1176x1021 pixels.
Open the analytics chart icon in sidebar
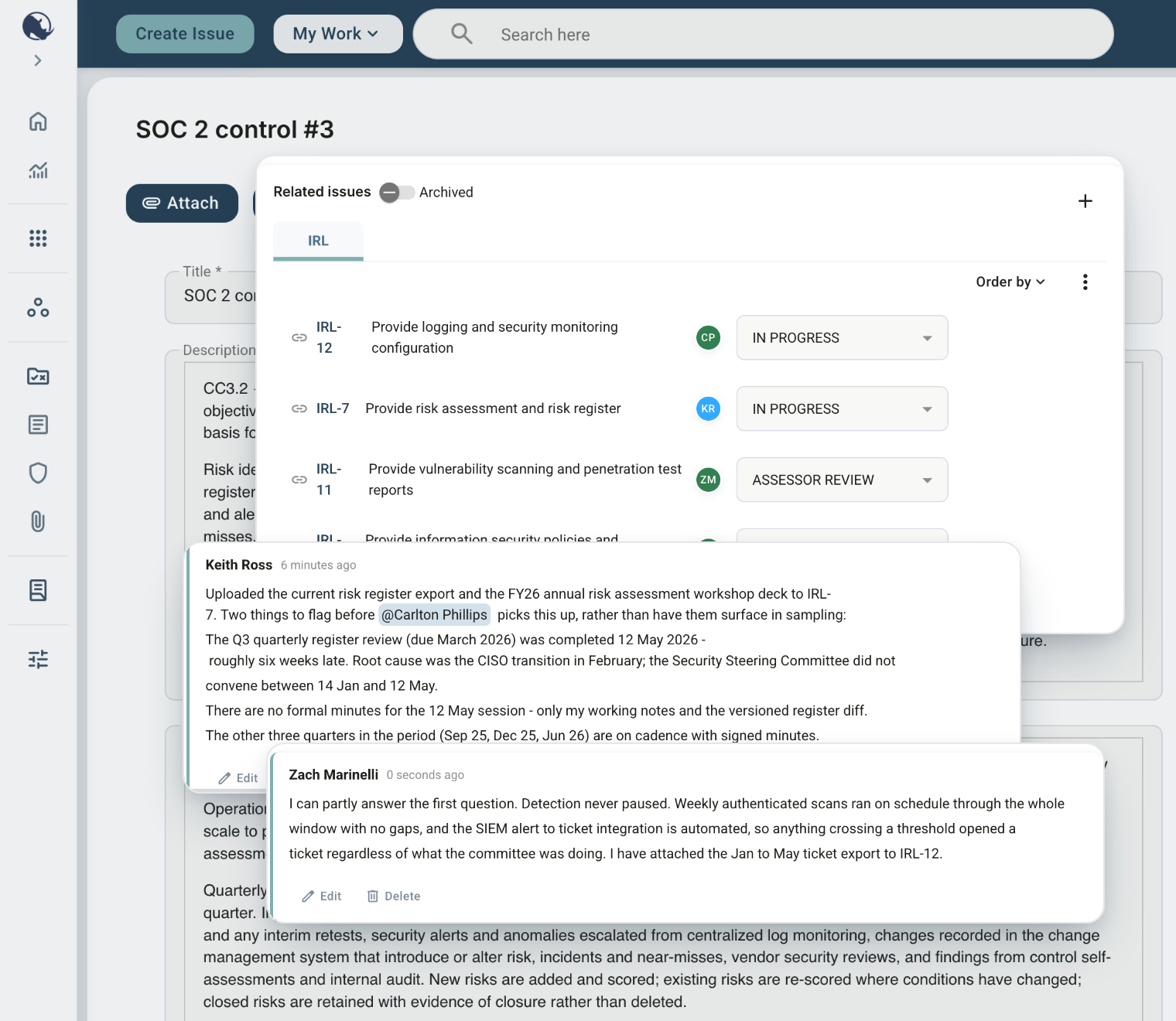38,170
